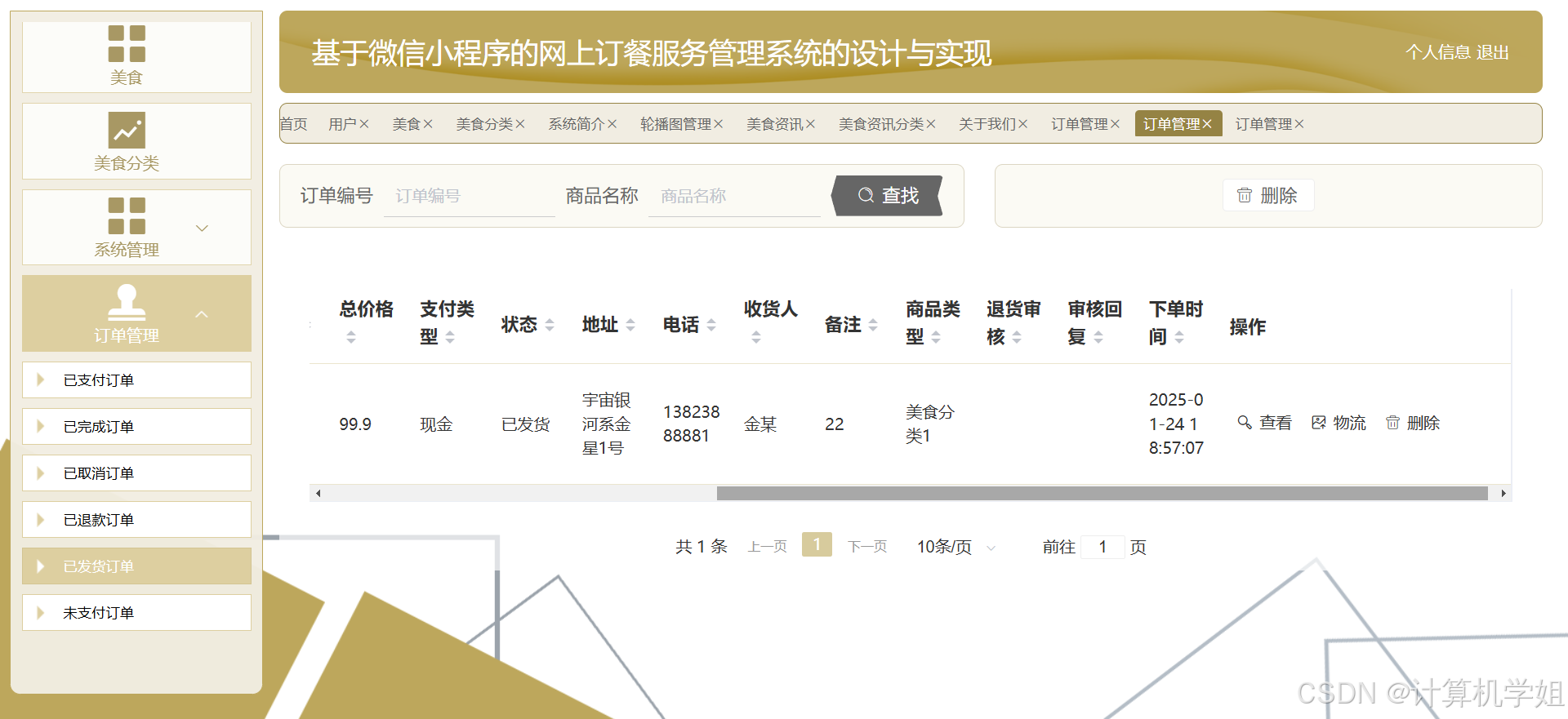Open 已完成订单 in the sidebar
Viewport: 1568px width, 719px height.
click(x=136, y=427)
